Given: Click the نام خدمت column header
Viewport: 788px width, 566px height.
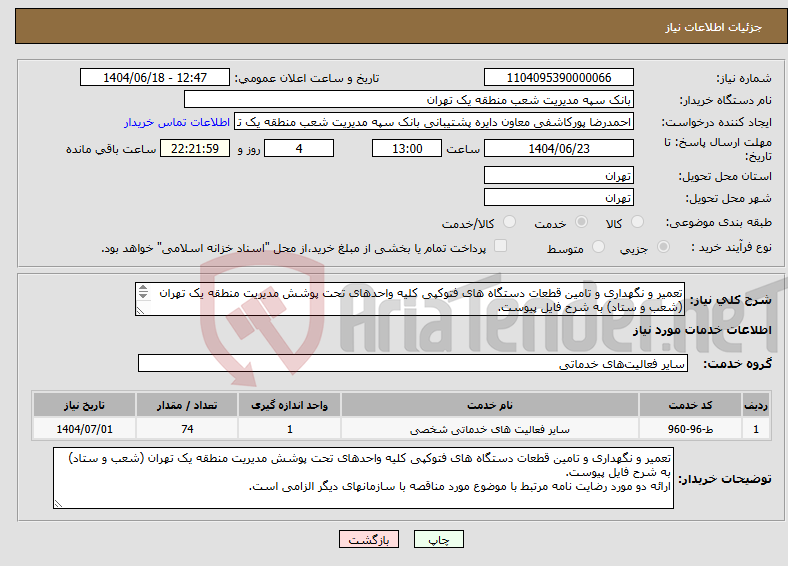Looking at the screenshot, I should (x=490, y=405).
